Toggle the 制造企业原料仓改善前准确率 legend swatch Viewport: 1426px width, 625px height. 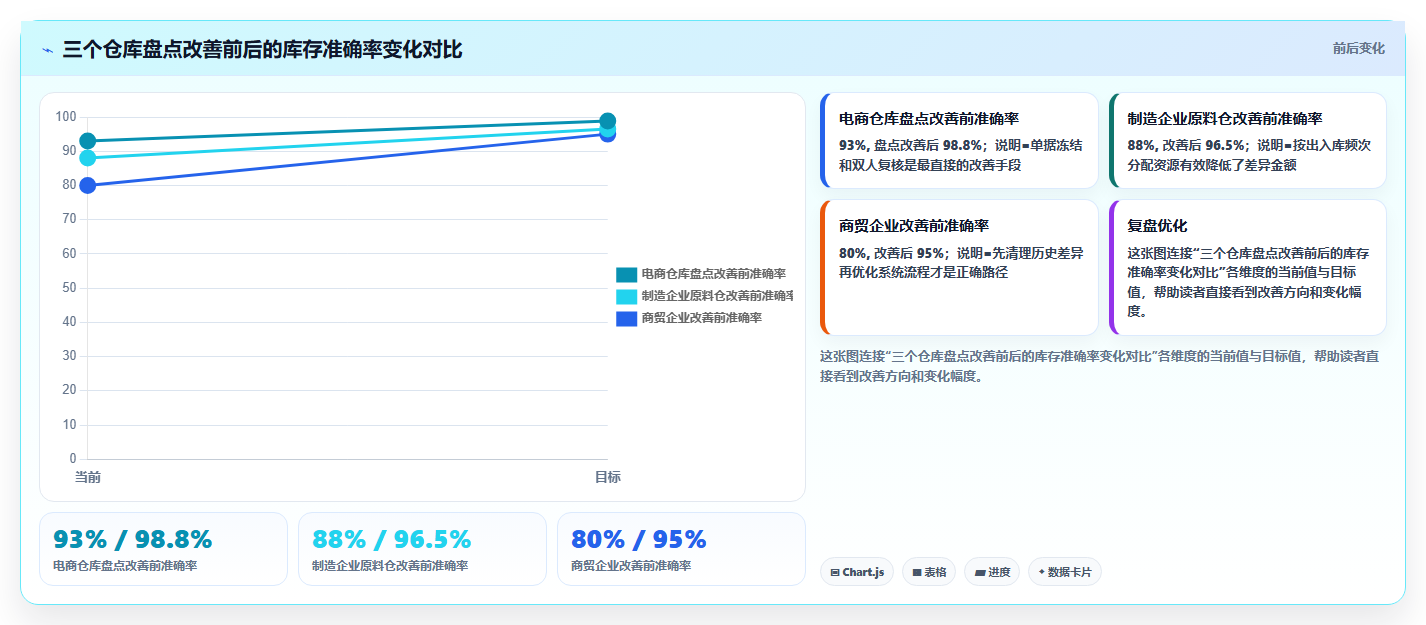626,296
